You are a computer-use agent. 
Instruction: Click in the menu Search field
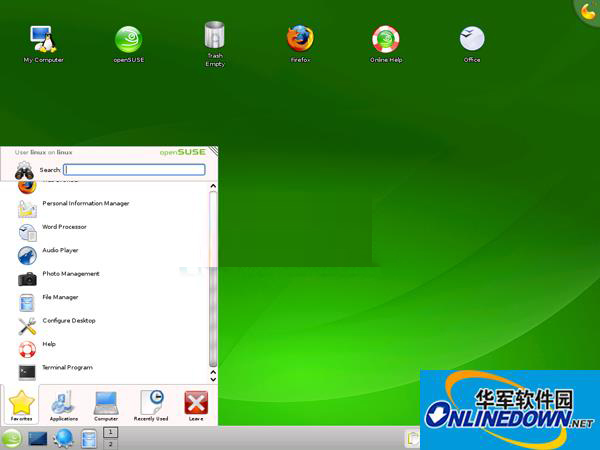pos(135,170)
